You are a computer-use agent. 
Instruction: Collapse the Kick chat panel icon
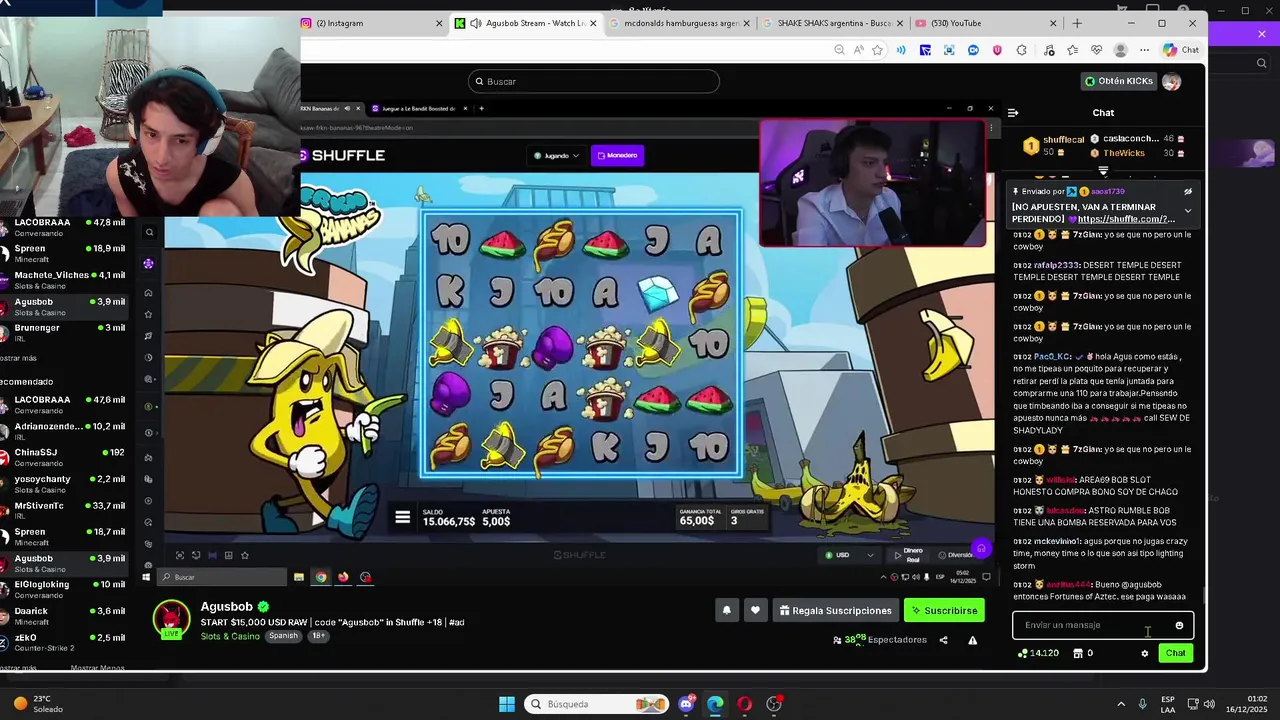[1013, 113]
